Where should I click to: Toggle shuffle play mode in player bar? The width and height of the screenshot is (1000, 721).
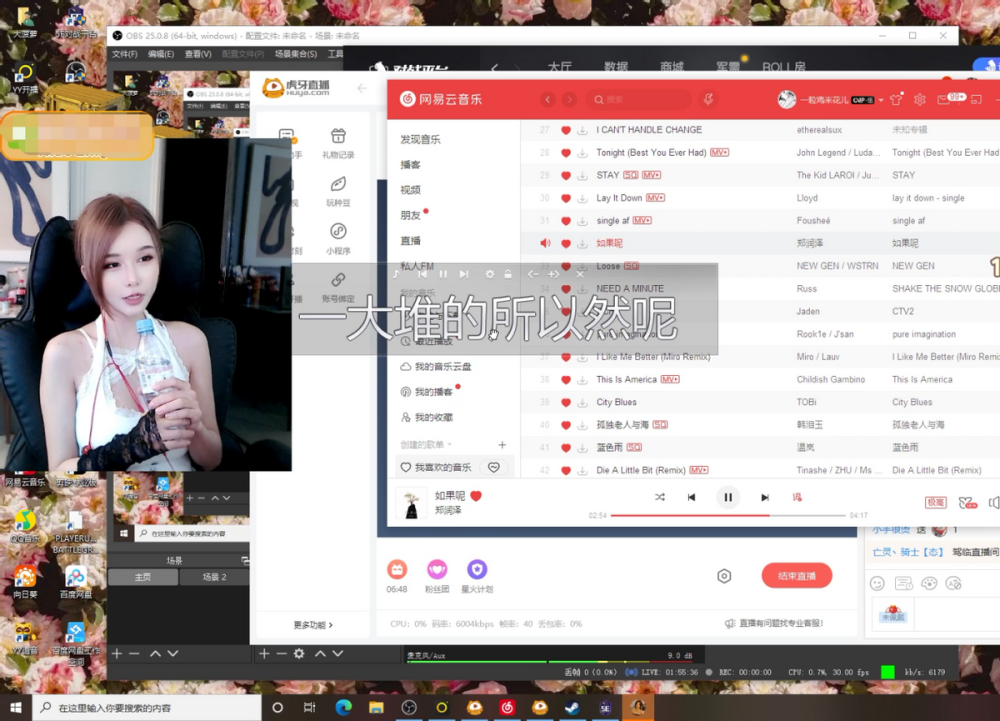tap(659, 497)
